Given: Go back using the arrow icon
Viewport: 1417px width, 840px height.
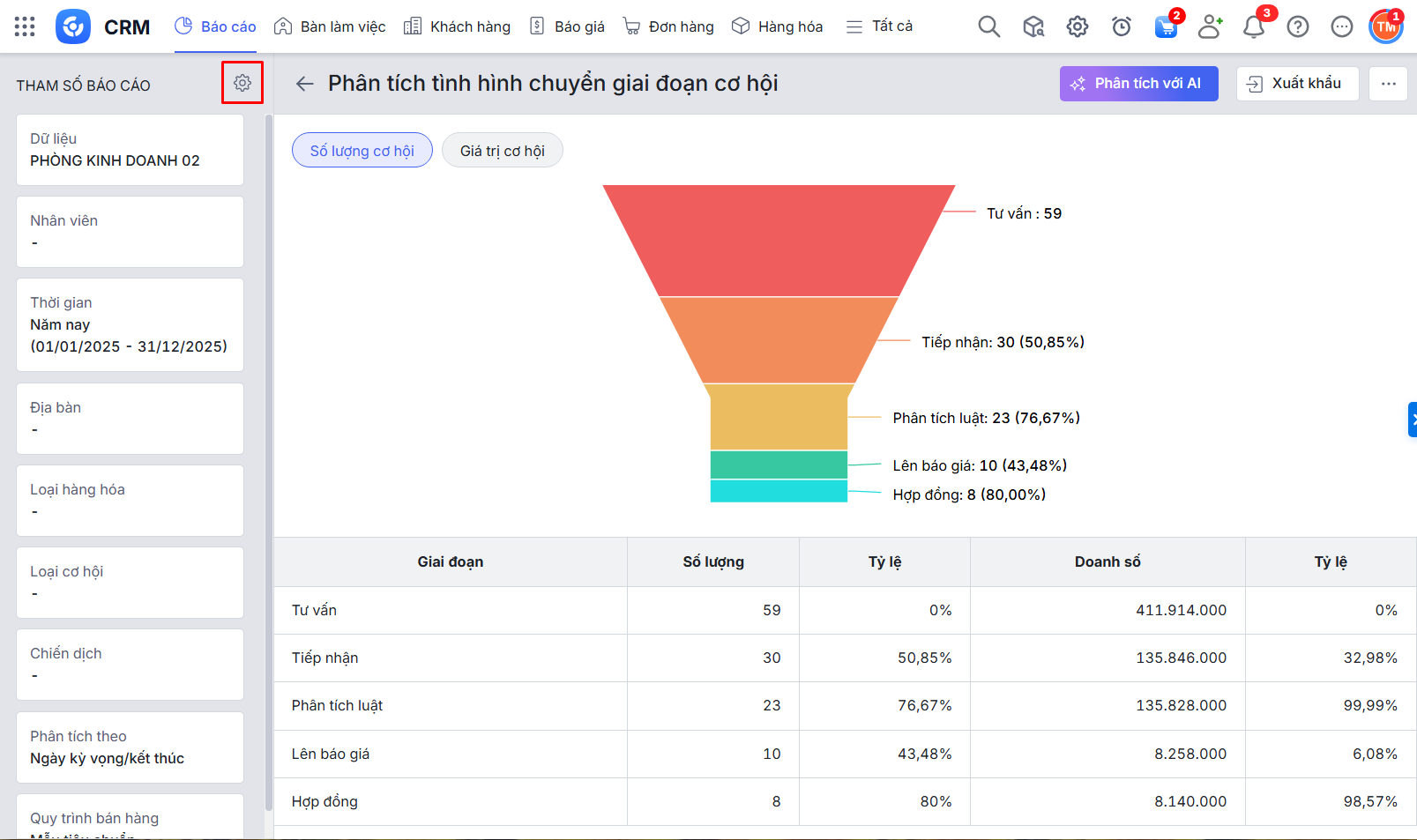Looking at the screenshot, I should coord(305,84).
